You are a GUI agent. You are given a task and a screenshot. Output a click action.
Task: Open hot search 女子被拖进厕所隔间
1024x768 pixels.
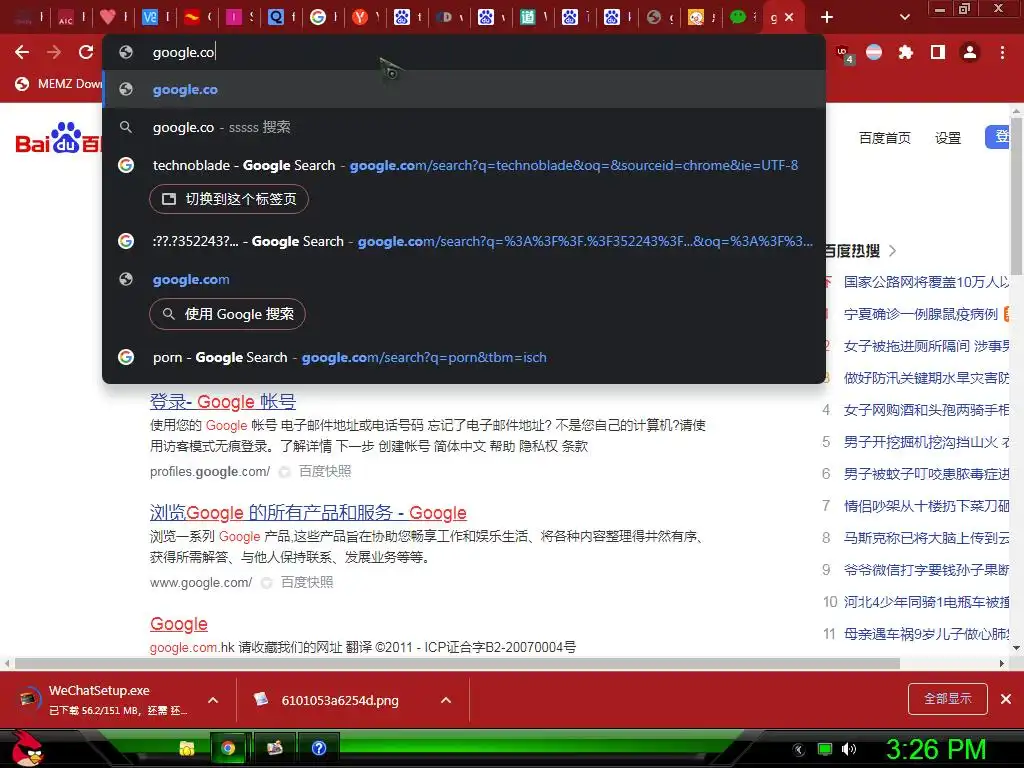click(x=926, y=346)
